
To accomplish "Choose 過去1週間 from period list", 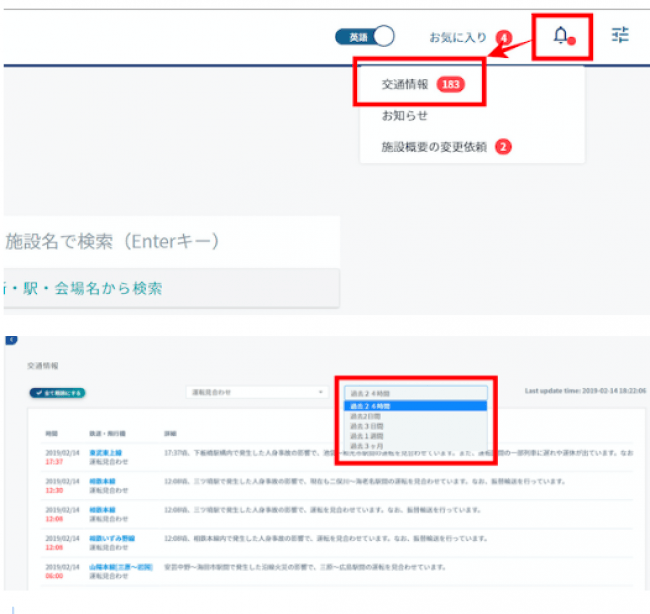I will (x=416, y=436).
